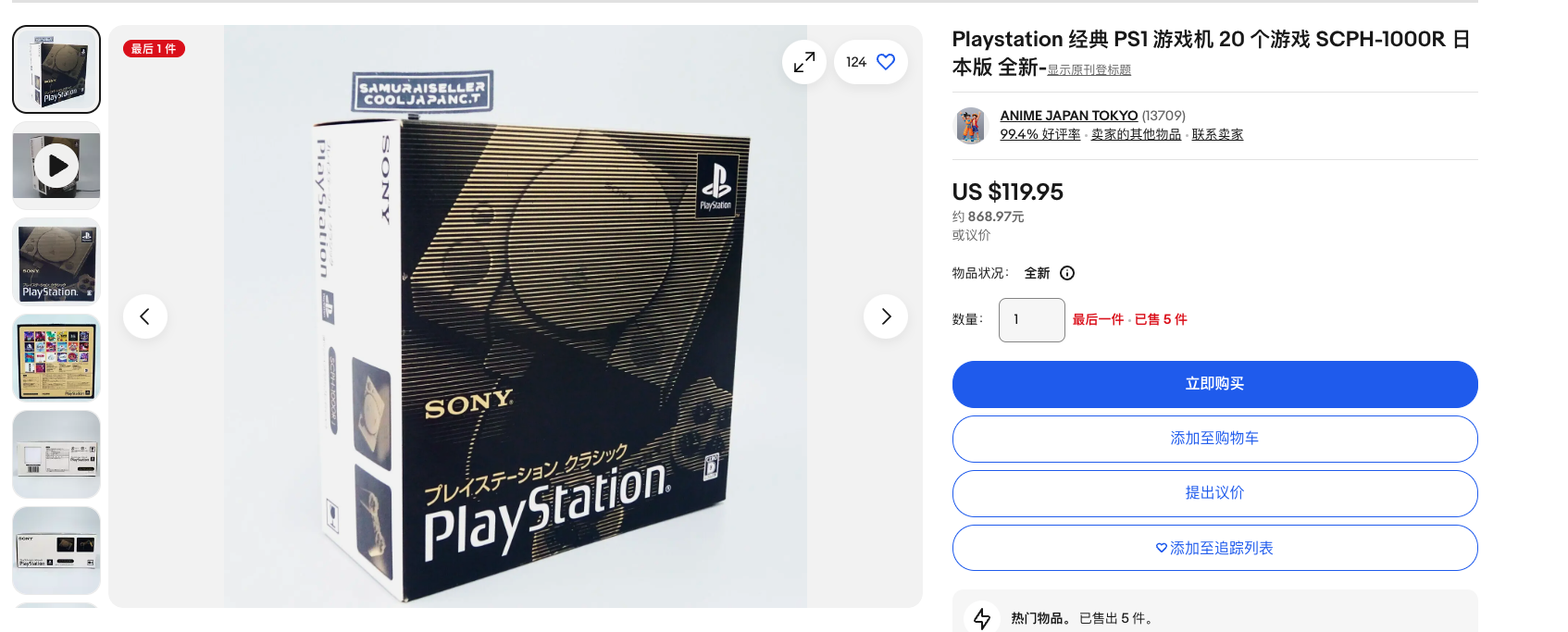Select the first PlayStation box thumbnail

coord(56,69)
